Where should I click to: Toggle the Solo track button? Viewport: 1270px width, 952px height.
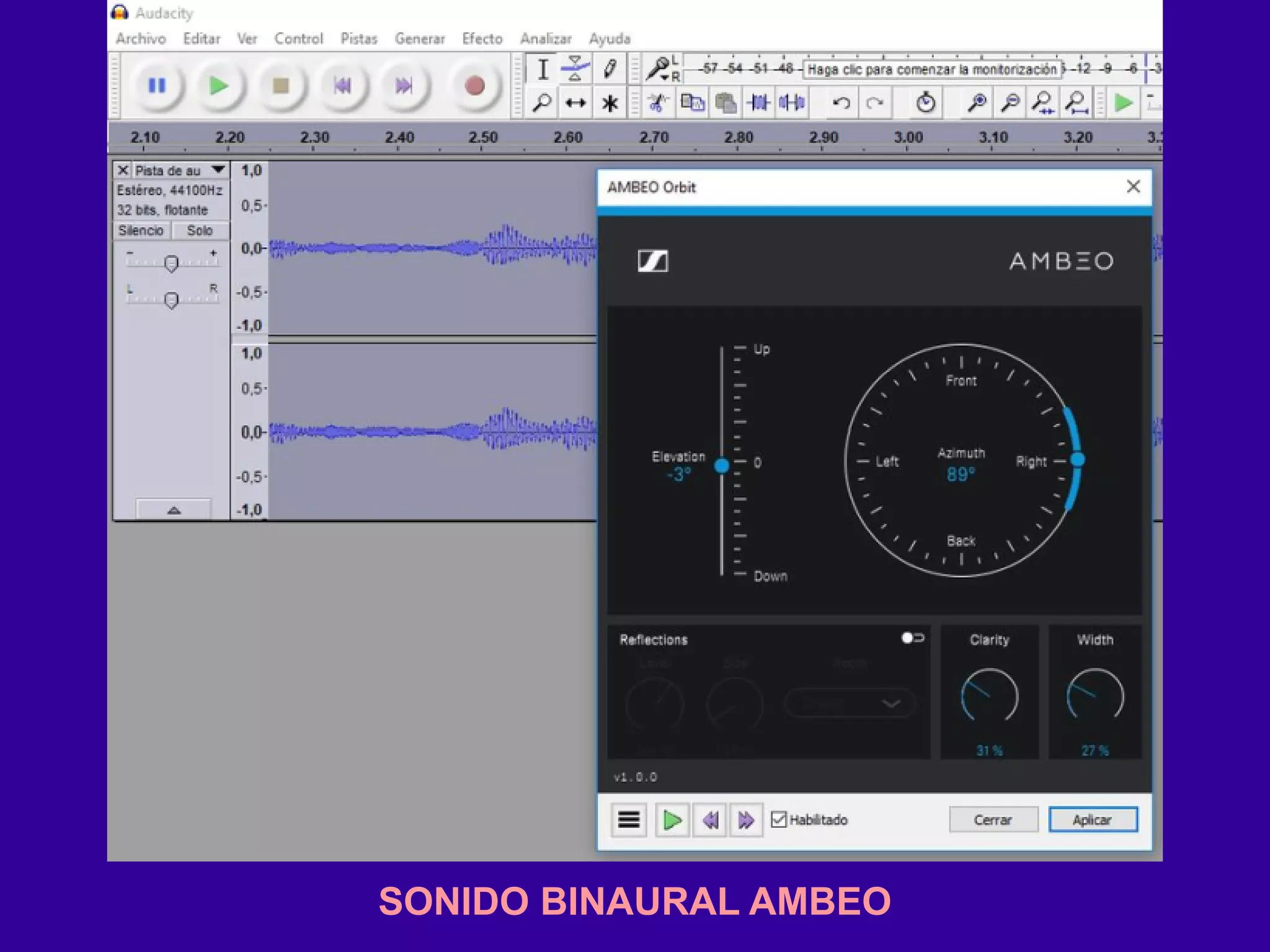pos(200,231)
